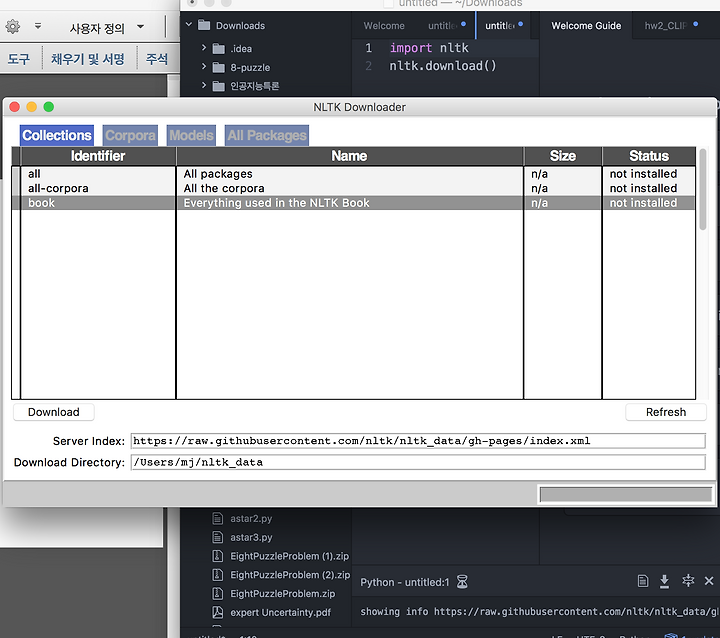Screen dimensions: 720x638
Task: Click the Refresh button
Action: [666, 412]
